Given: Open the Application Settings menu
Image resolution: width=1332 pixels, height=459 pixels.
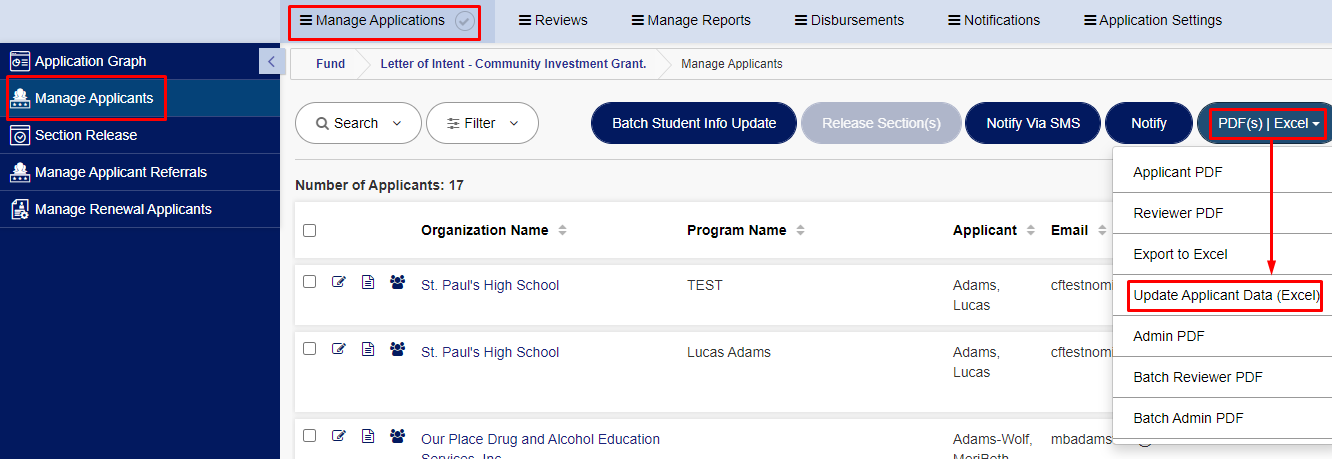Looking at the screenshot, I should (1153, 20).
